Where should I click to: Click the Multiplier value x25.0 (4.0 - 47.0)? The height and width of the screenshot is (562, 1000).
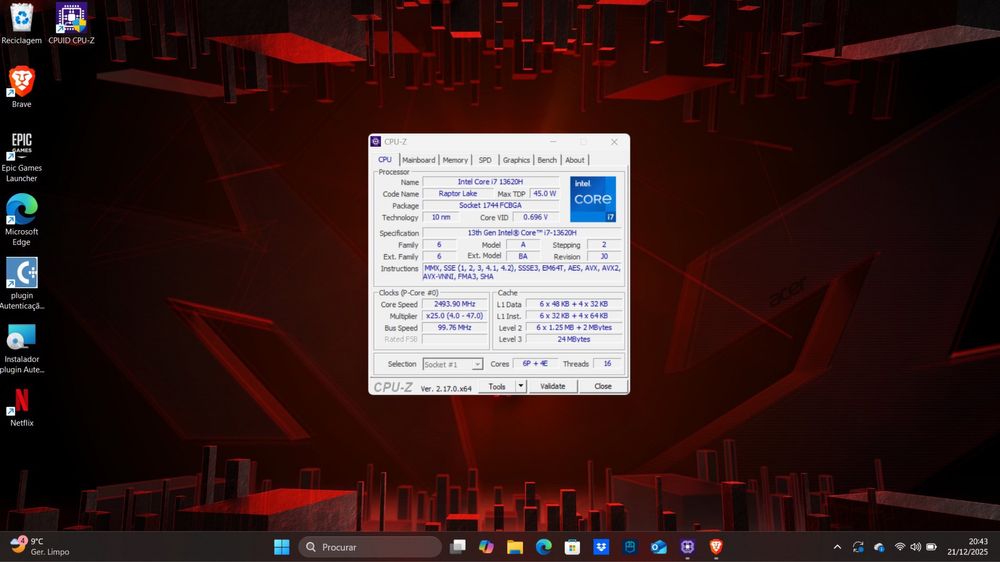coord(455,316)
